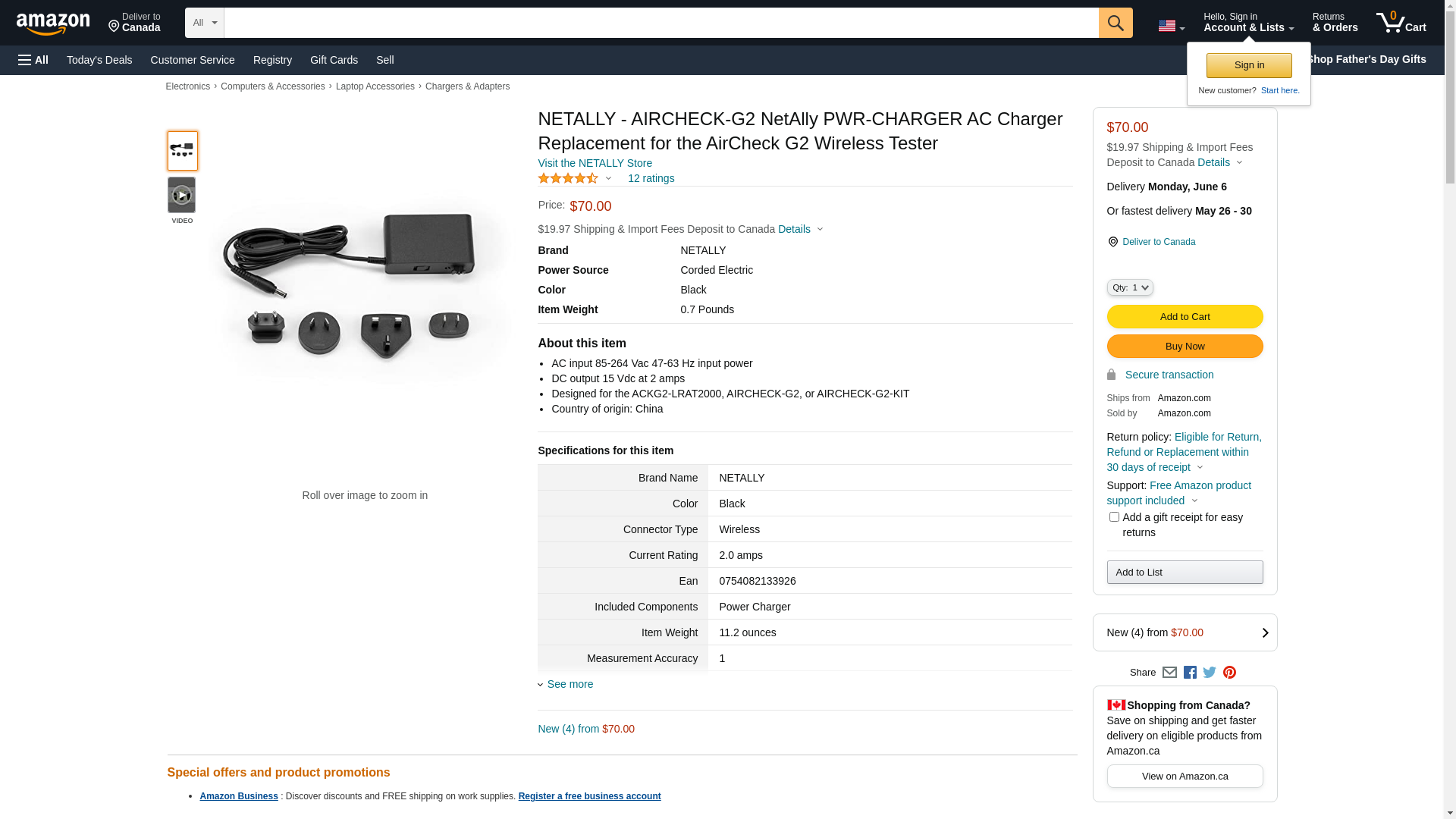The width and height of the screenshot is (1456, 819).
Task: Open the All hamburger menu
Action: click(x=33, y=60)
